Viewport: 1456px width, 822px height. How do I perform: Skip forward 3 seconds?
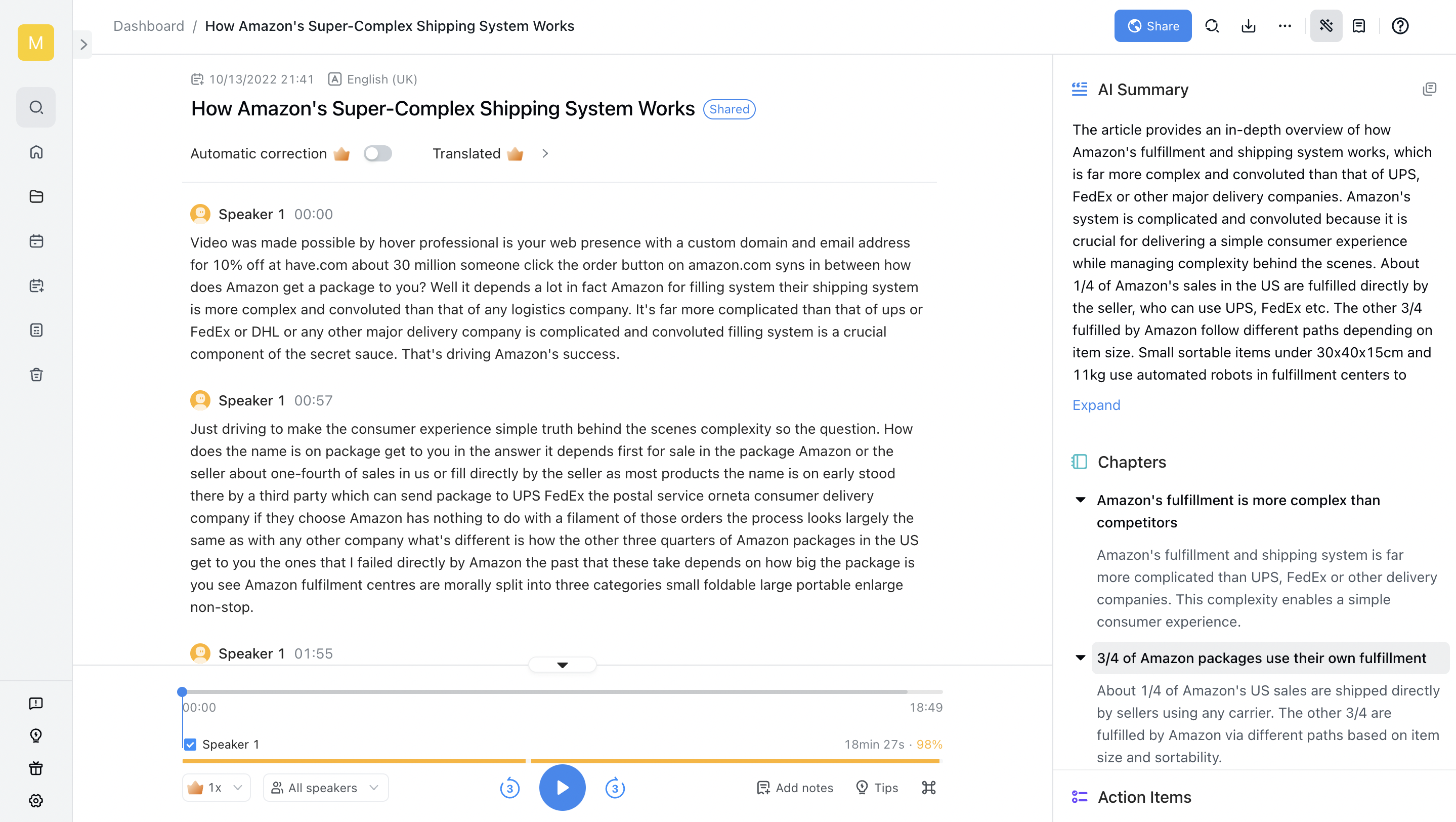[615, 788]
